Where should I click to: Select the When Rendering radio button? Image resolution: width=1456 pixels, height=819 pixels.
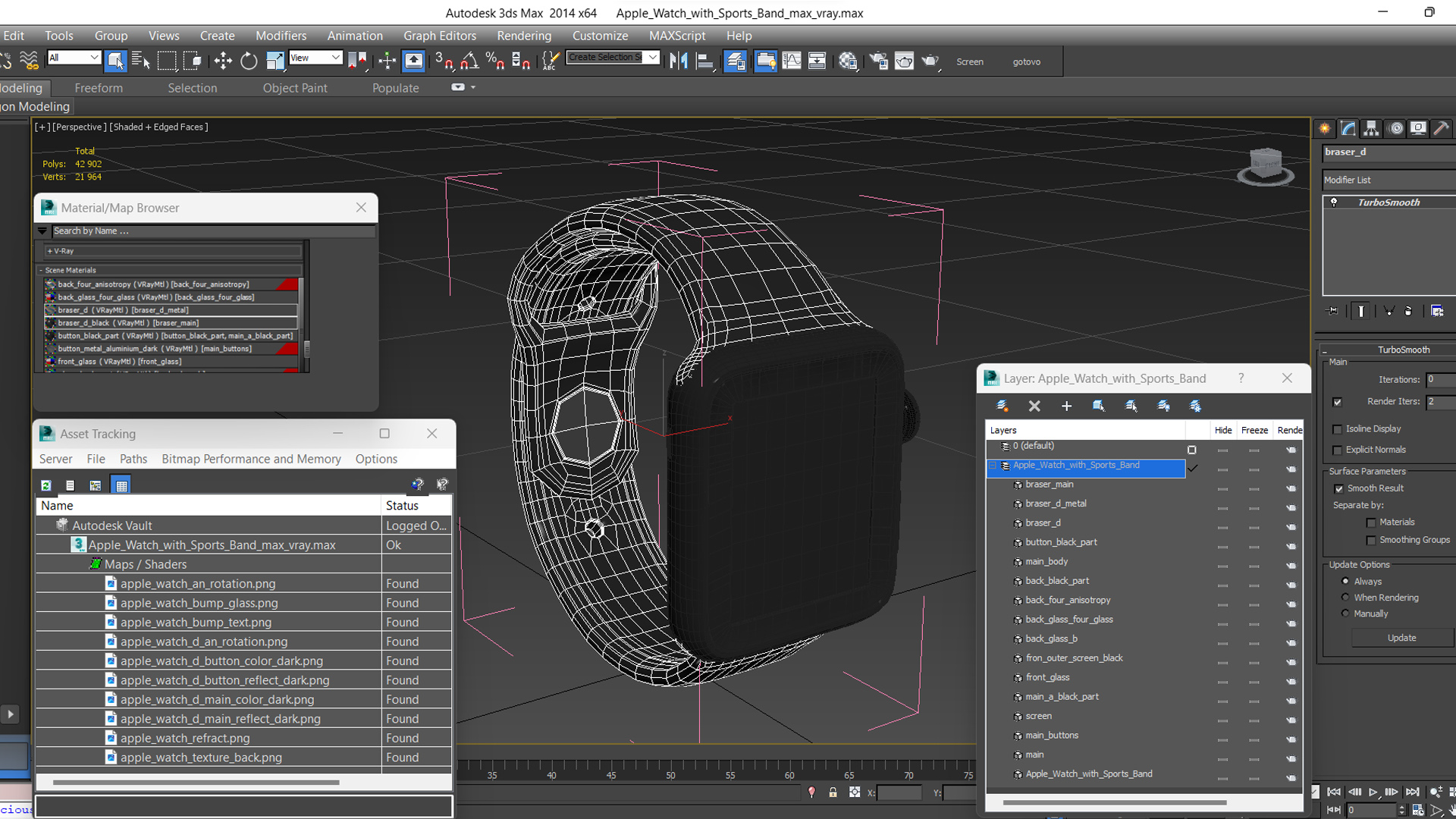[x=1345, y=598]
